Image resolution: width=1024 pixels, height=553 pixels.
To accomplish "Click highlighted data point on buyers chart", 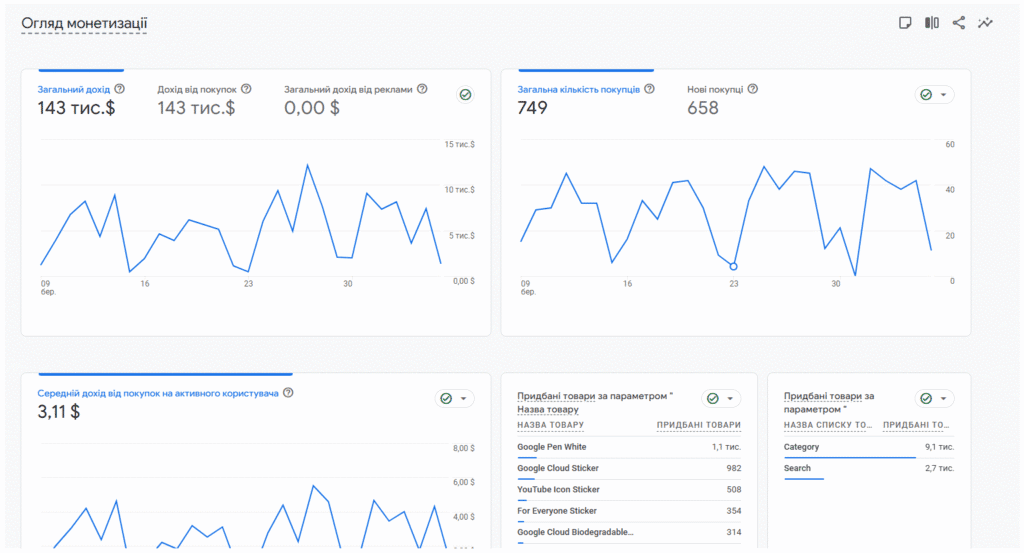I will tap(733, 266).
